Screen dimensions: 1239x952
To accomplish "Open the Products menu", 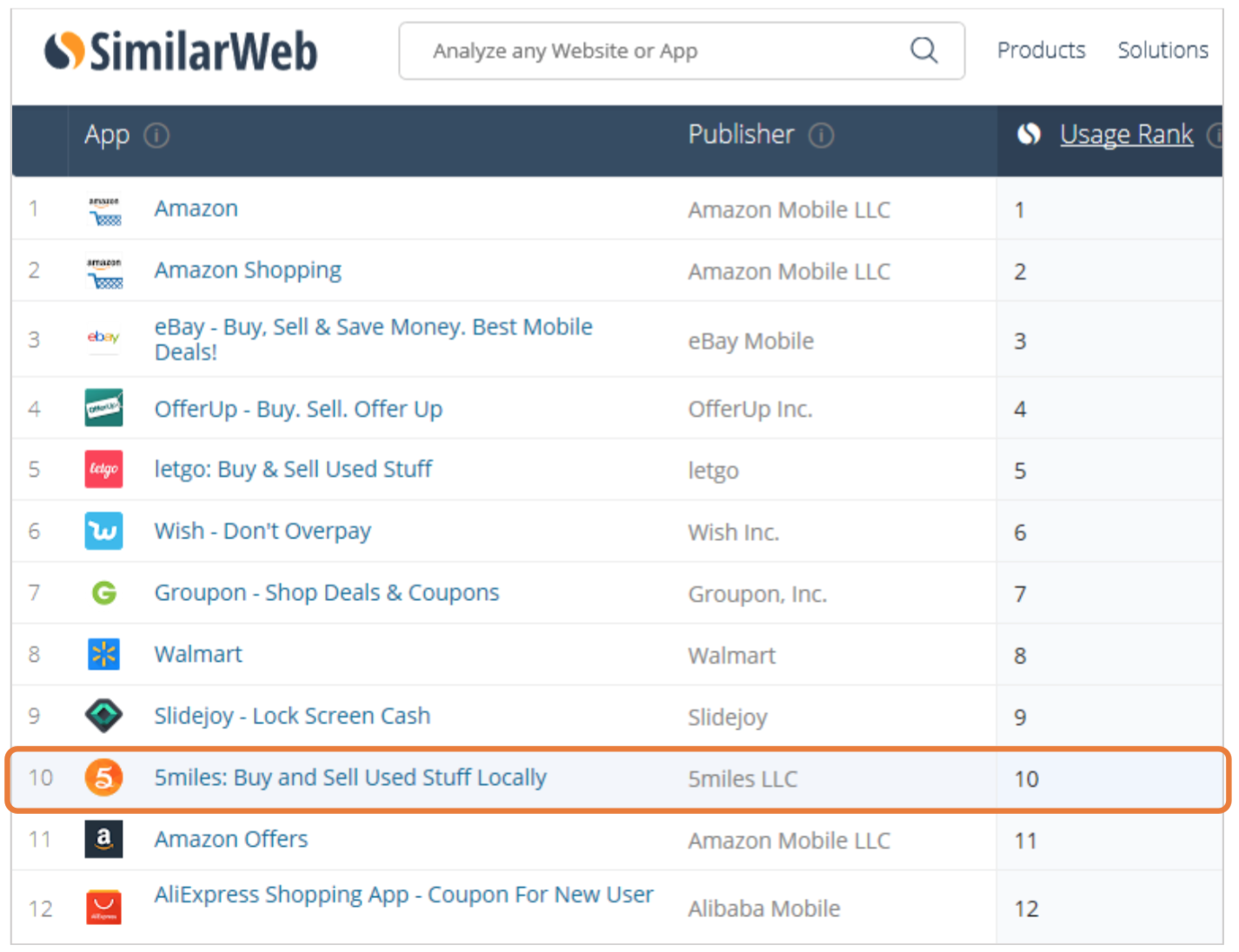I will pos(1041,50).
